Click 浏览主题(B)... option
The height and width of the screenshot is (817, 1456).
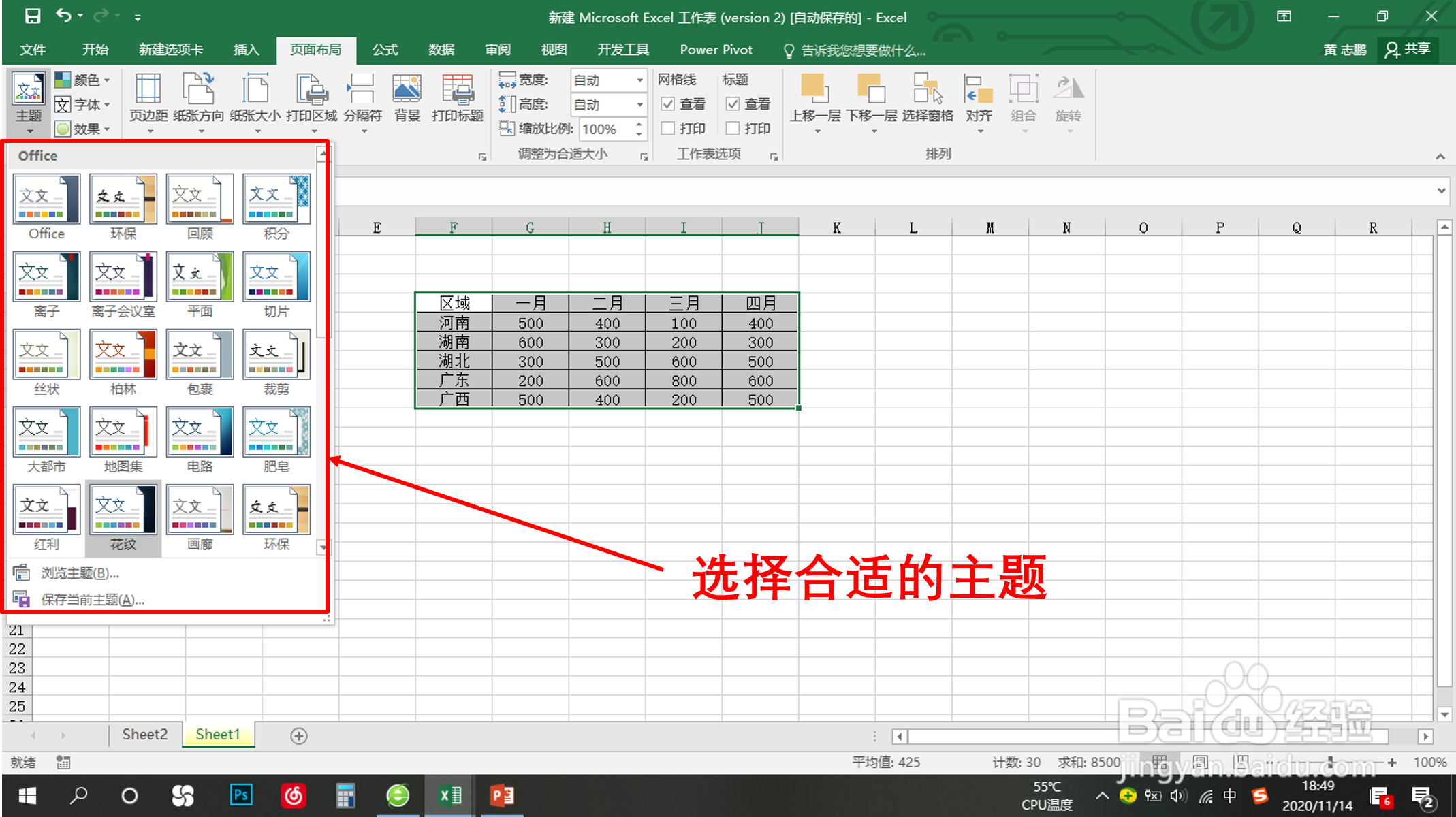(80, 573)
